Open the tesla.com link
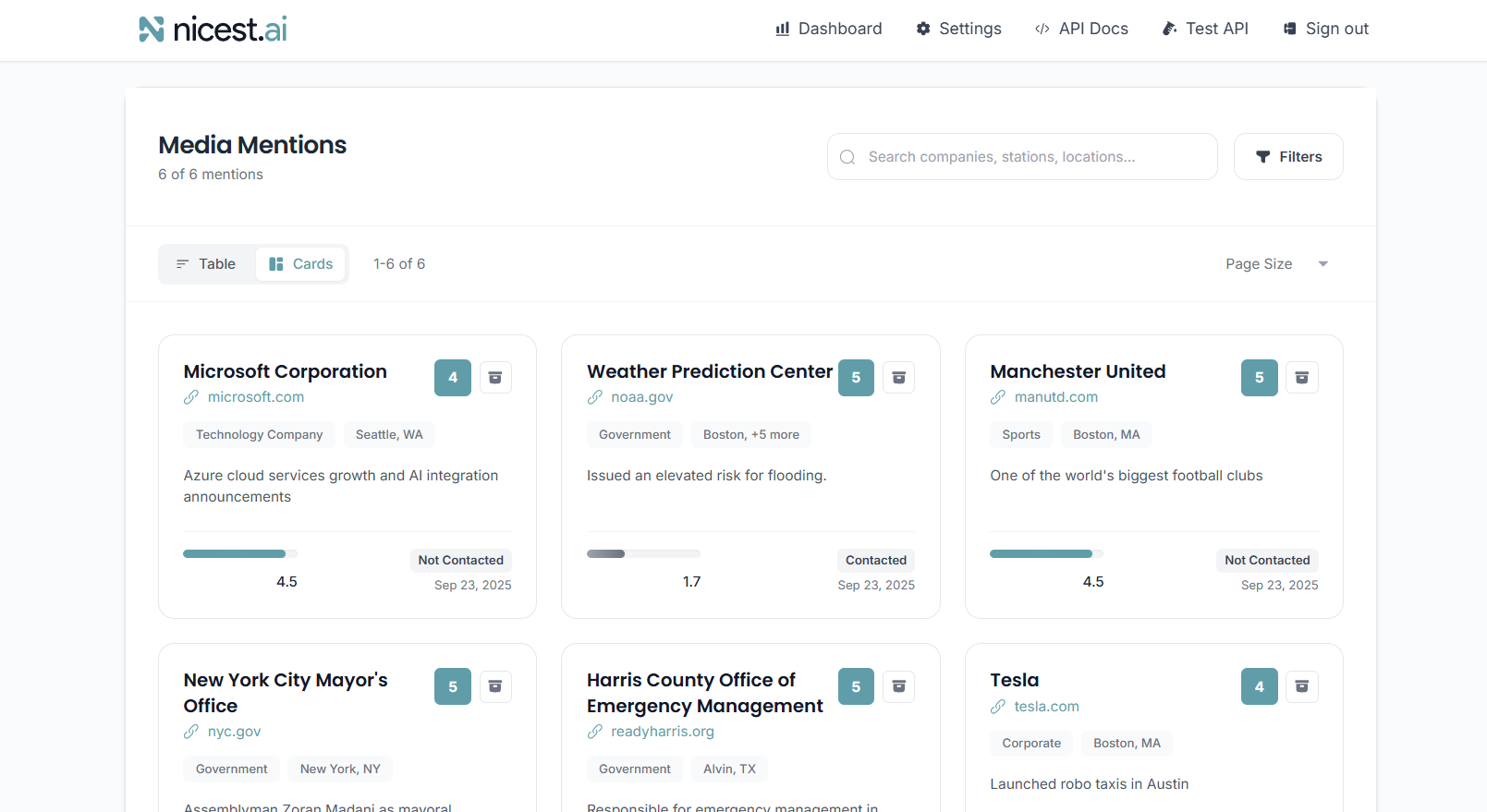This screenshot has width=1487, height=812. (x=1047, y=706)
